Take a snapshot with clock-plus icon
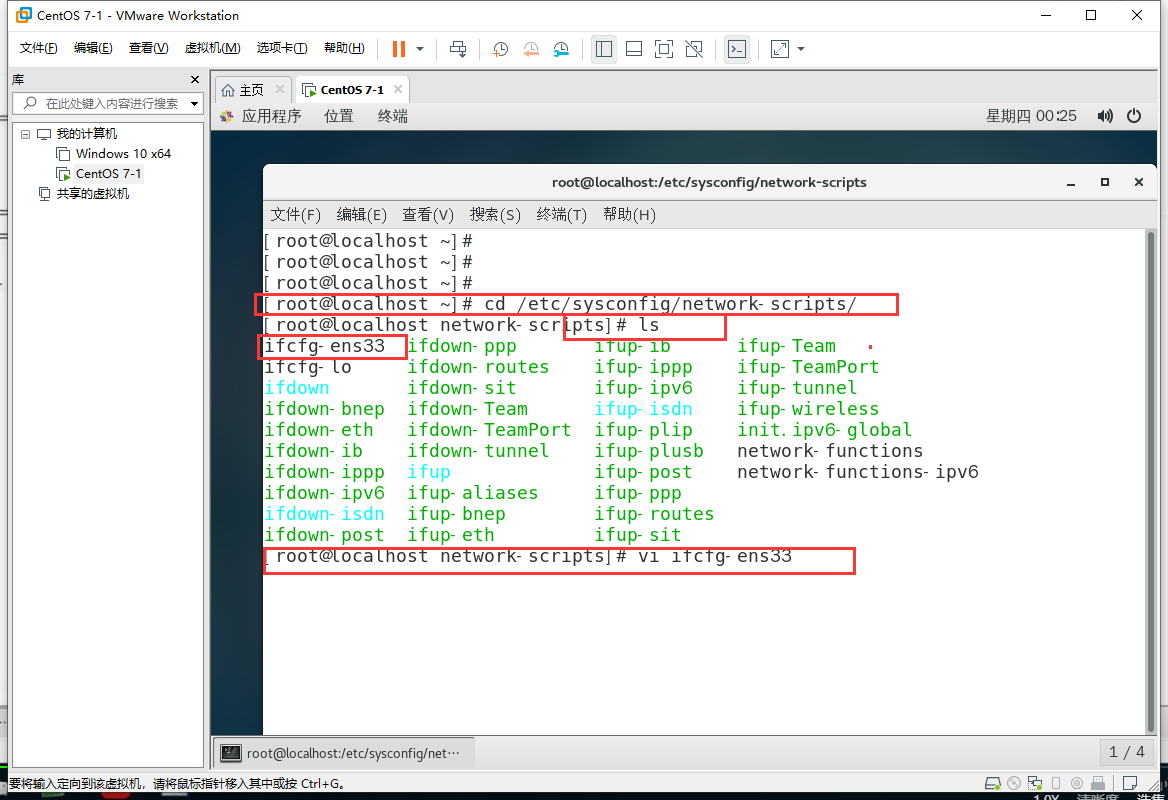The height and width of the screenshot is (800, 1168). 501,49
